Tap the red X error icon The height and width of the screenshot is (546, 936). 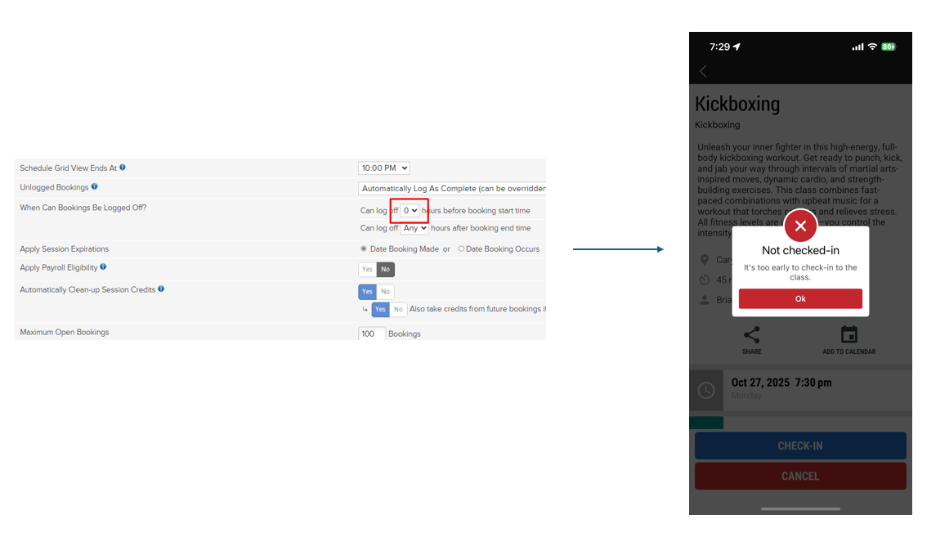click(800, 226)
